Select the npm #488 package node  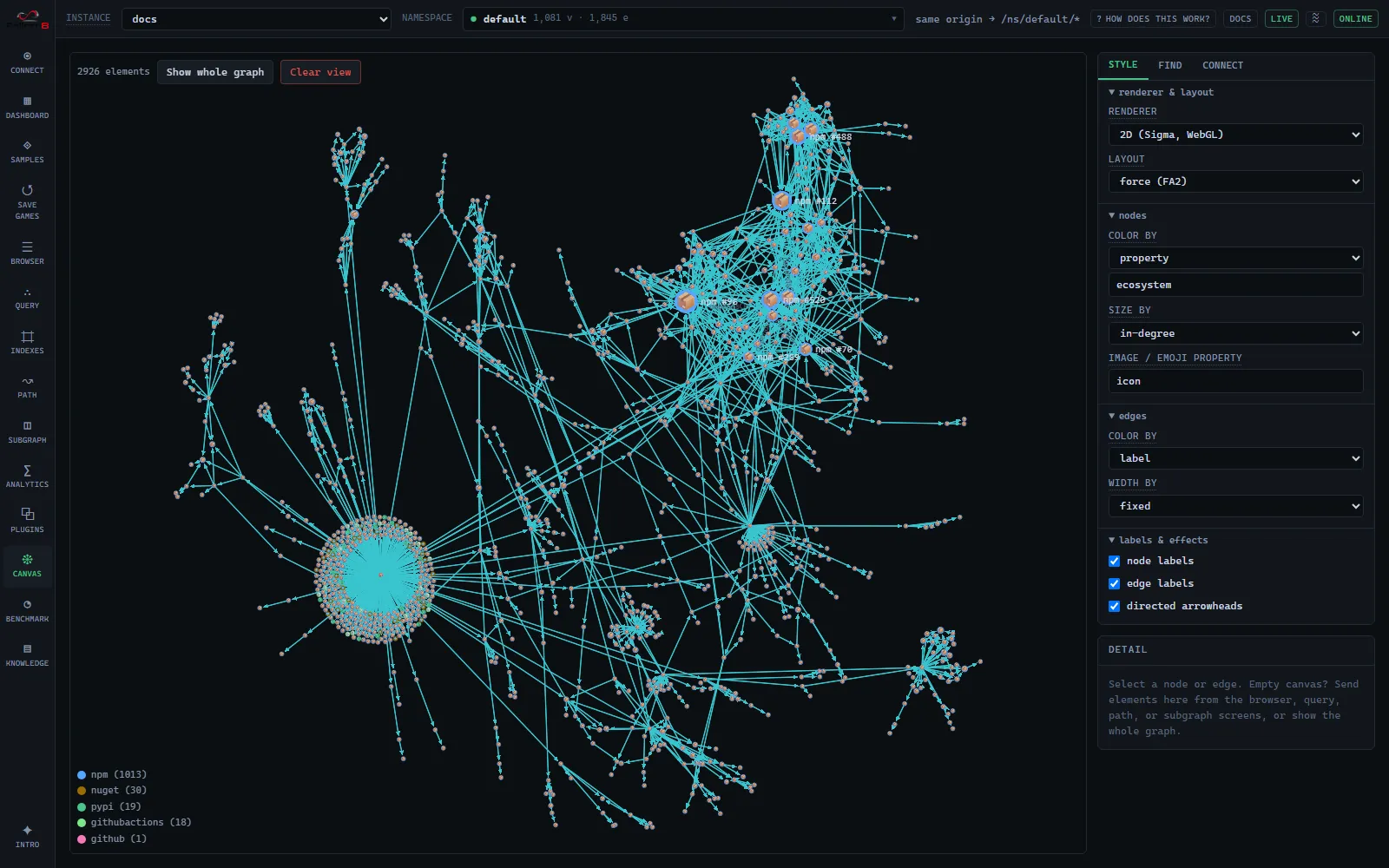tap(799, 135)
